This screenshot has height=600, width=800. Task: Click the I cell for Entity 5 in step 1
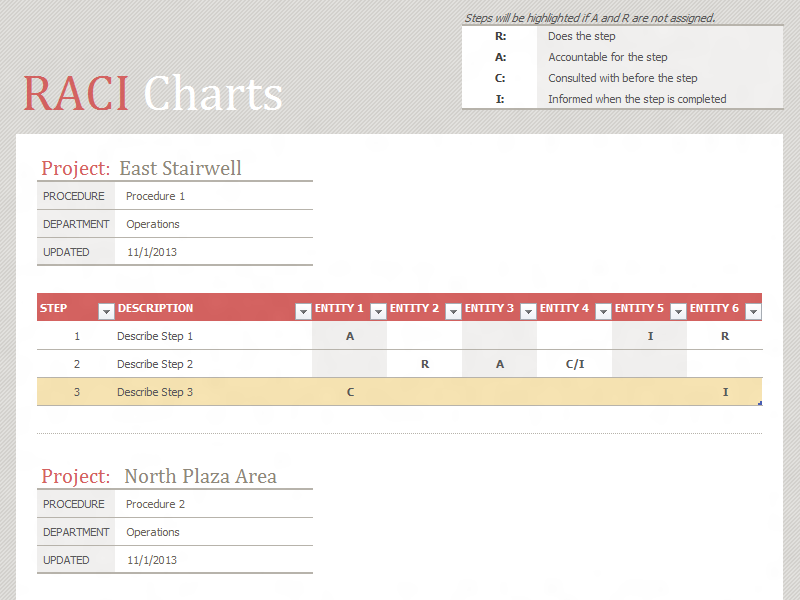click(x=650, y=336)
